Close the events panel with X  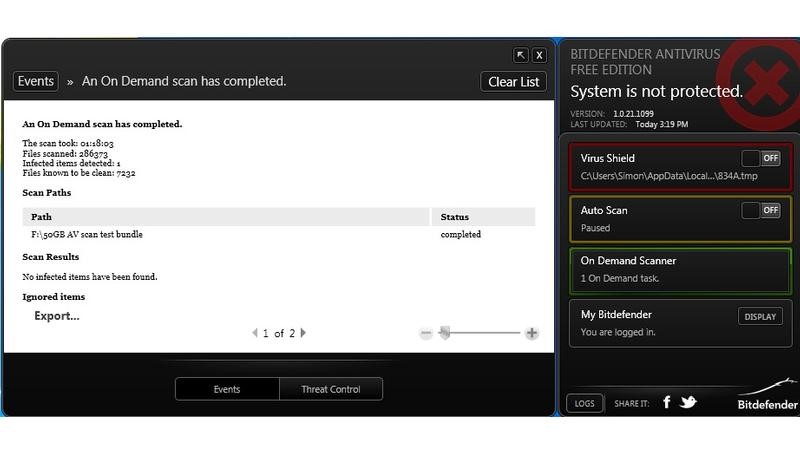click(539, 55)
